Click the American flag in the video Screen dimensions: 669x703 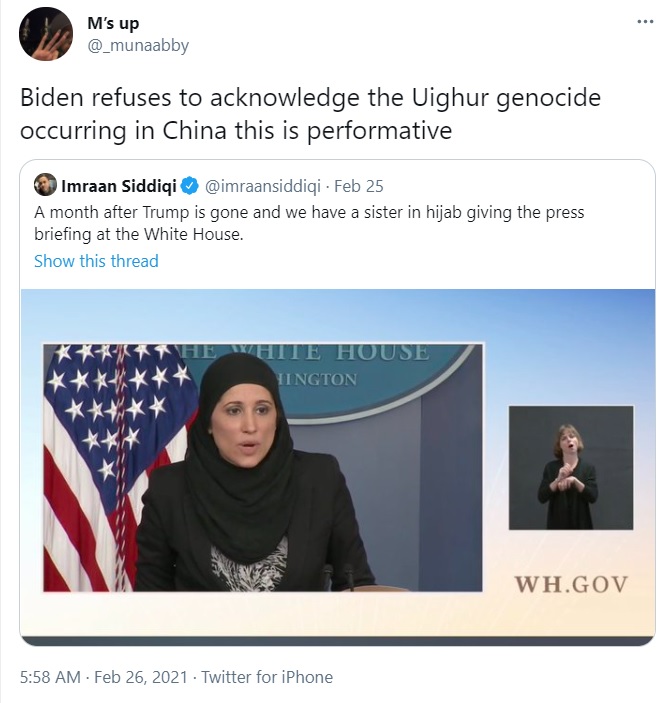coord(119,467)
